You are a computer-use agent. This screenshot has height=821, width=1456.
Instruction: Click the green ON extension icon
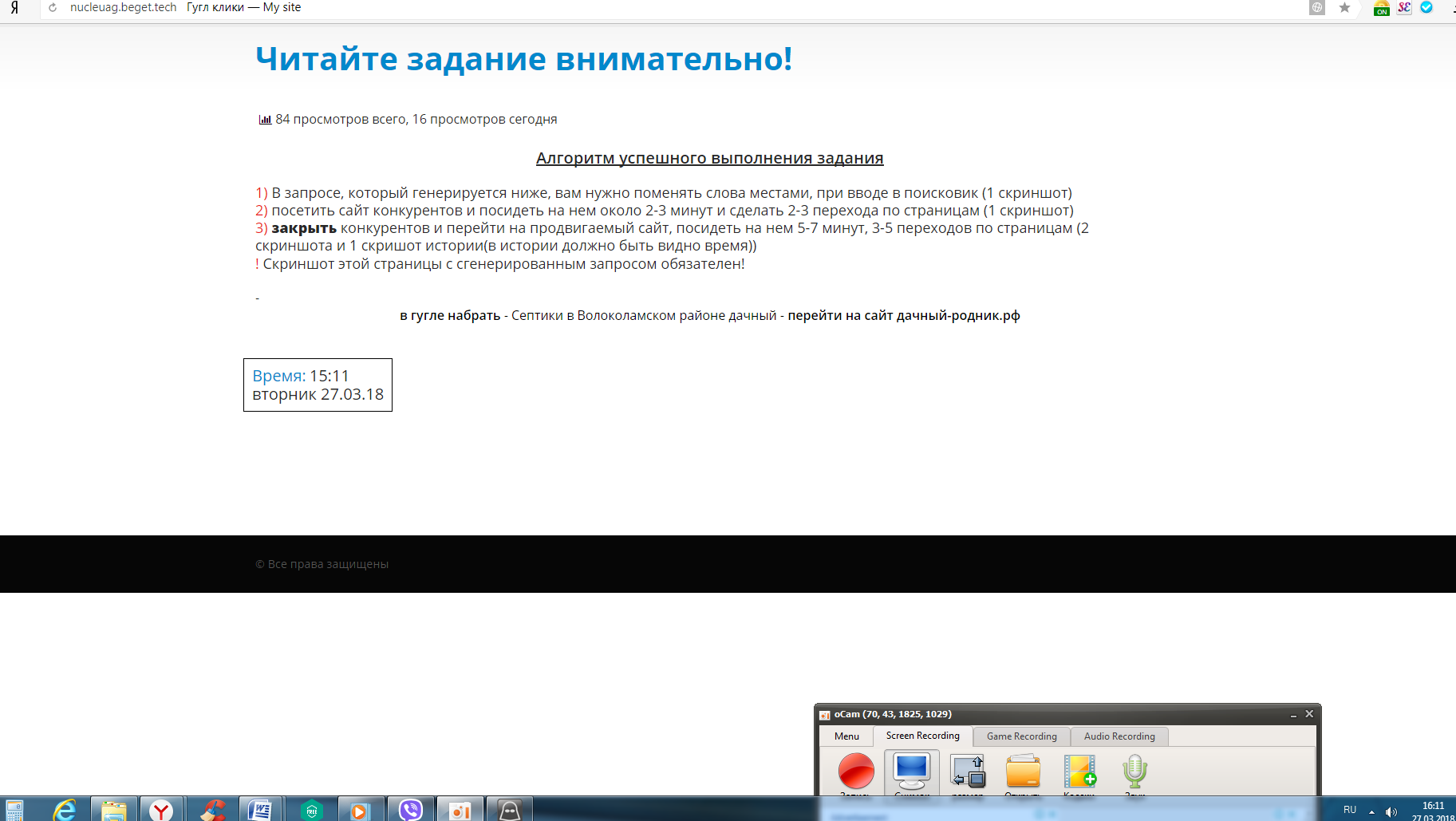(1382, 8)
